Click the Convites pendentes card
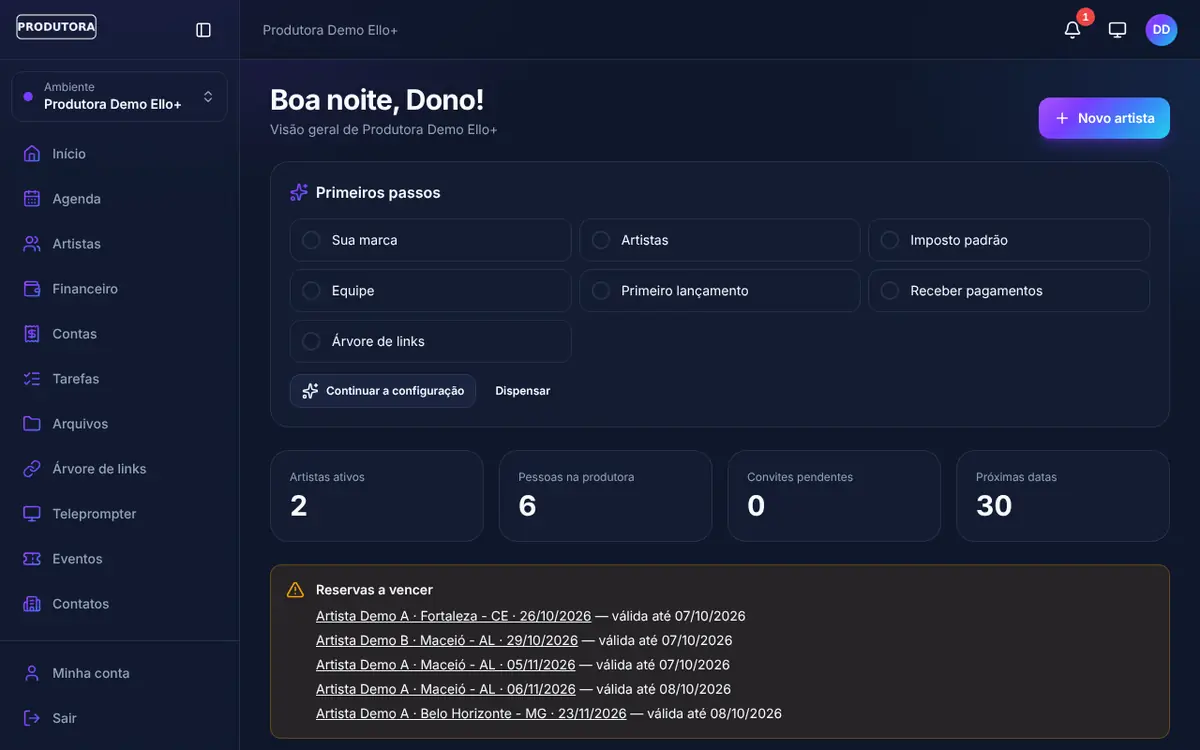Viewport: 1200px width, 750px height. click(x=834, y=496)
